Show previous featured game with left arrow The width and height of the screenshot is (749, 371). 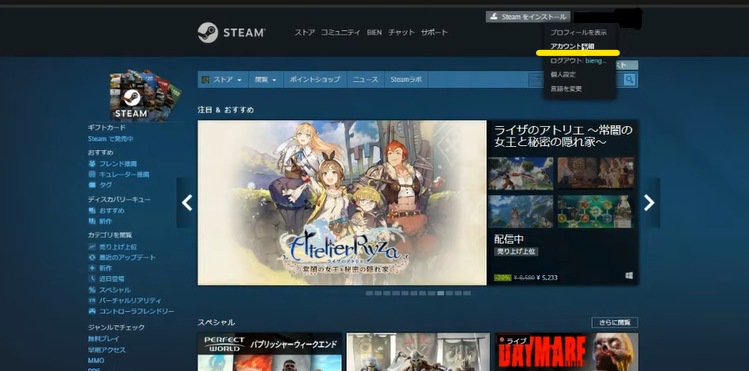[187, 203]
